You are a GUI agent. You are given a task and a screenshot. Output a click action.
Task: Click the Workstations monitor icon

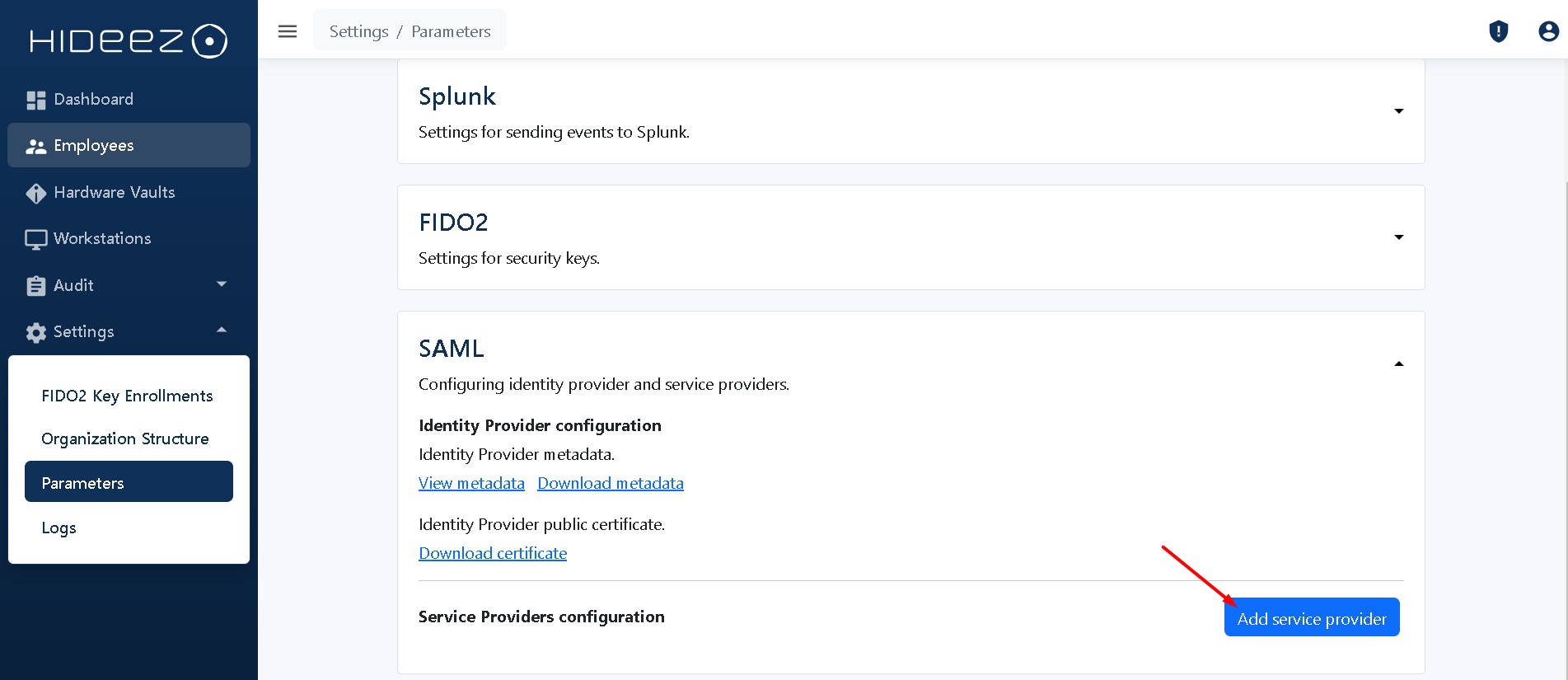tap(35, 239)
